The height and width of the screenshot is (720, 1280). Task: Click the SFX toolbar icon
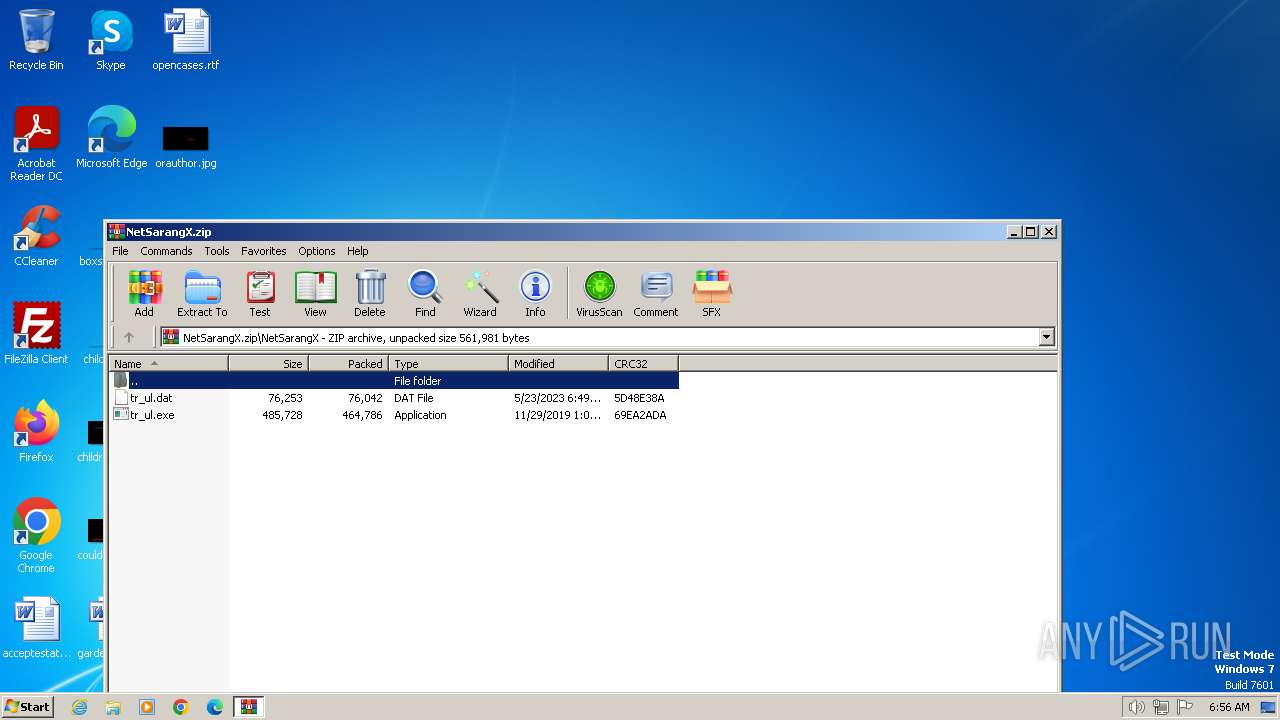point(711,293)
